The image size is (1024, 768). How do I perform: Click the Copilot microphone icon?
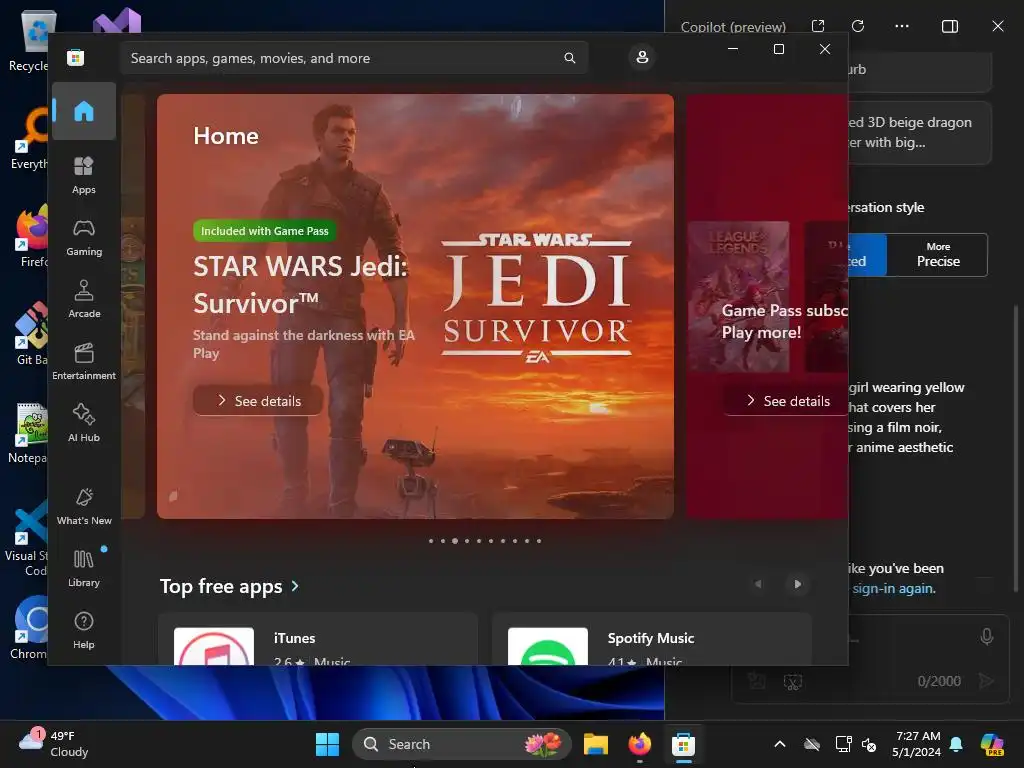point(987,636)
